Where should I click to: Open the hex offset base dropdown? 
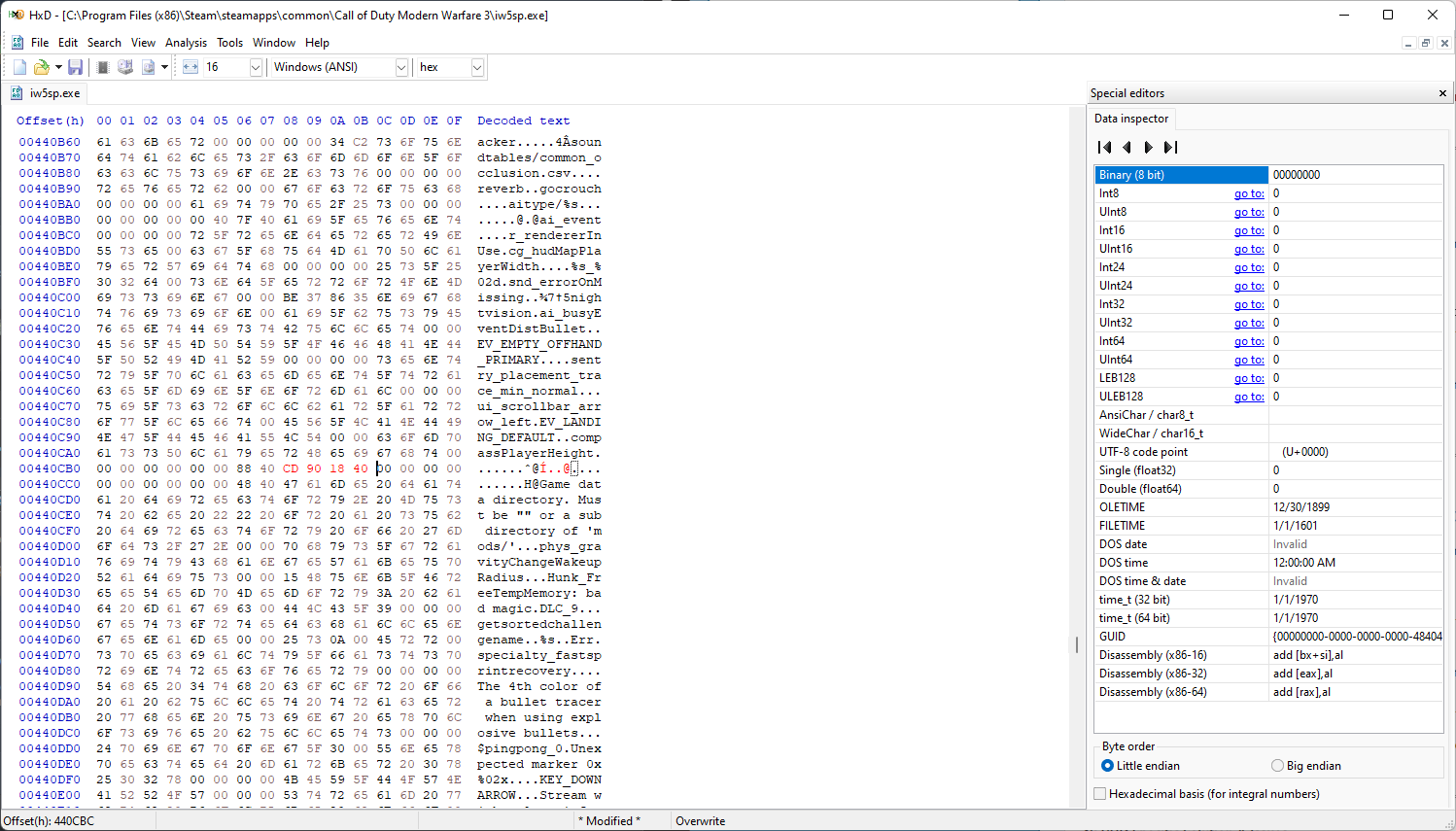(477, 67)
